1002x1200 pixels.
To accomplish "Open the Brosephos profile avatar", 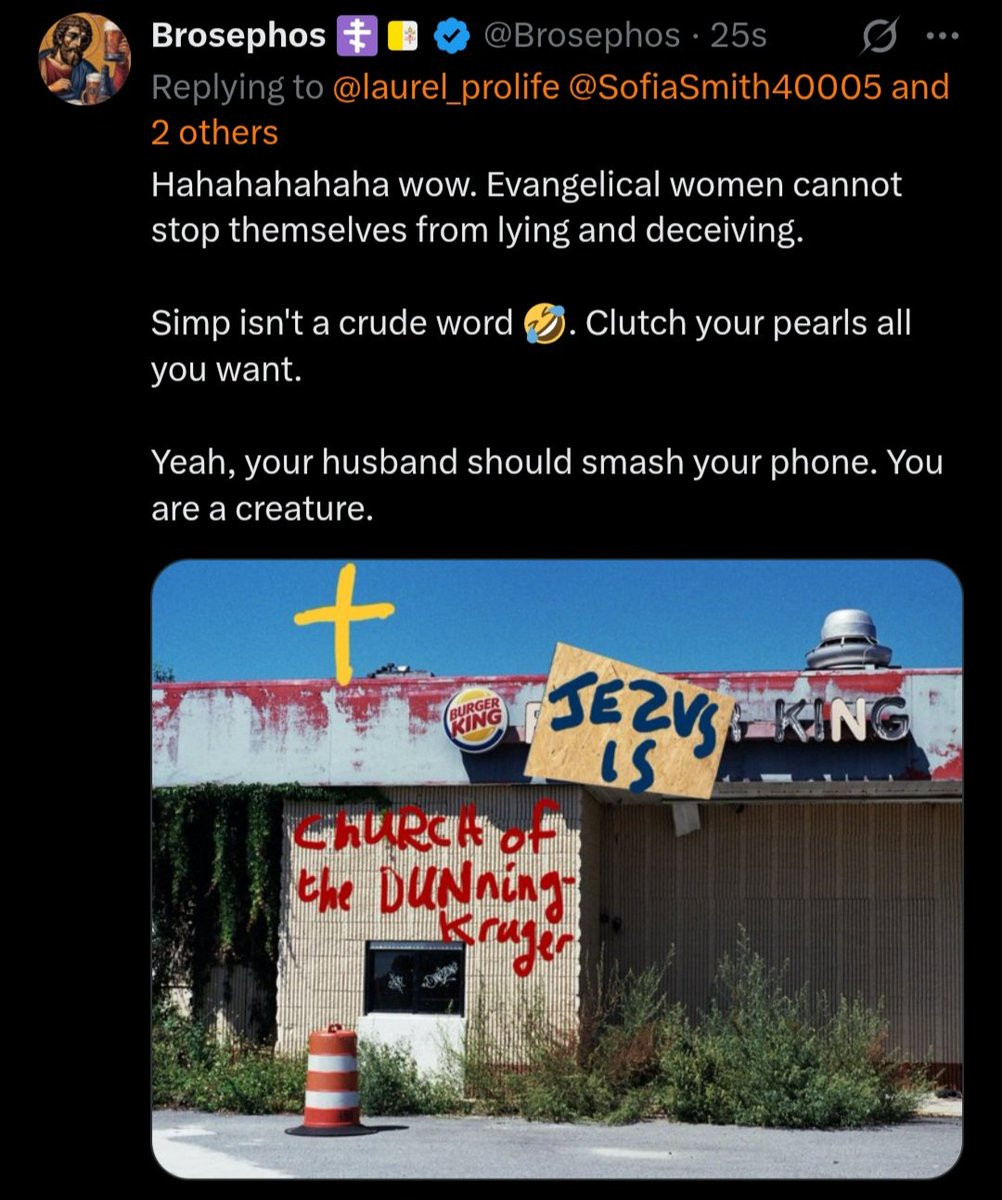I will coord(84,59).
